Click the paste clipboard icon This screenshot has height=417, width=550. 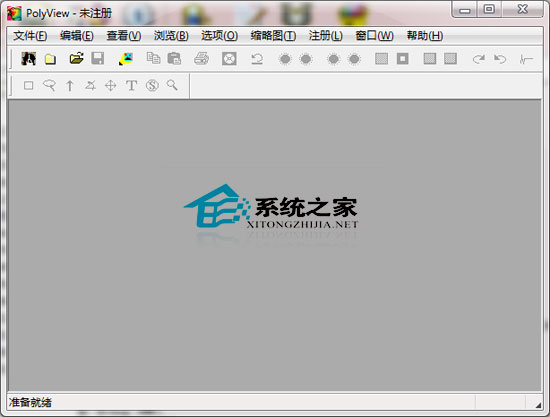coord(174,59)
